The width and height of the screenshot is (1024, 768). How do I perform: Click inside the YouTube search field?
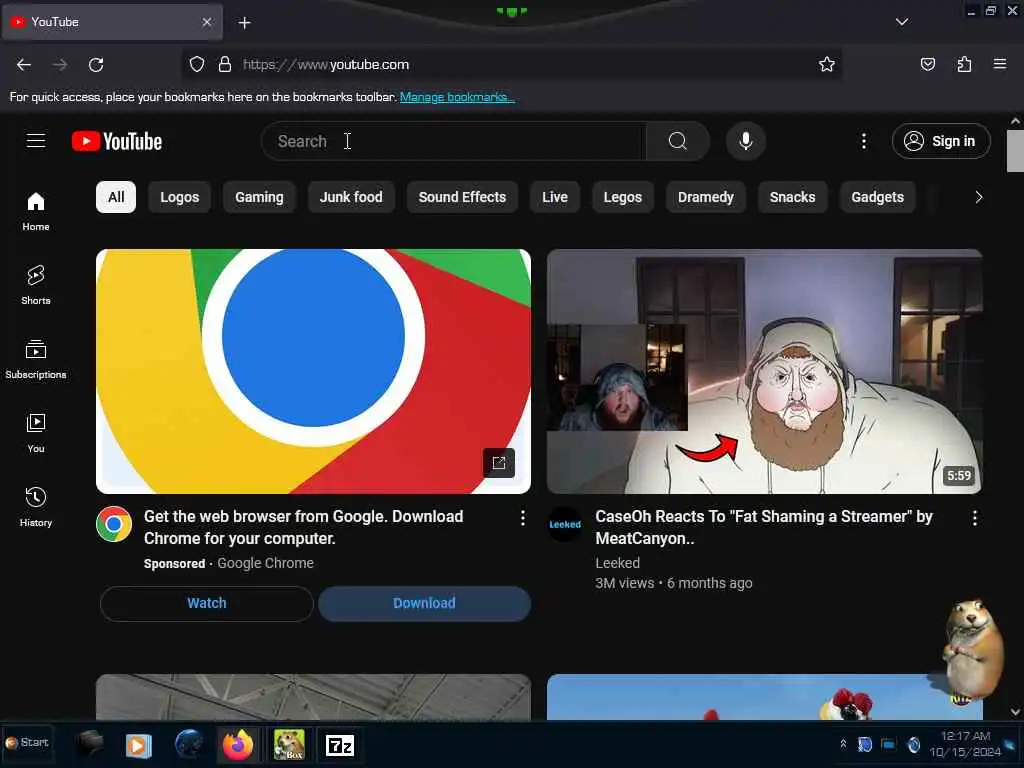pos(454,141)
